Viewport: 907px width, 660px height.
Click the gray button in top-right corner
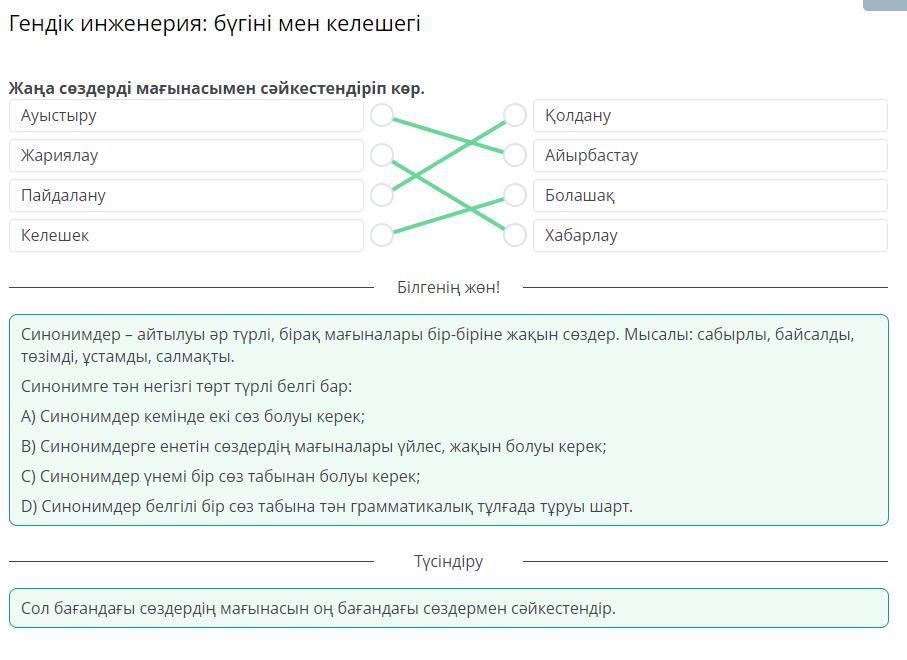tap(884, 5)
